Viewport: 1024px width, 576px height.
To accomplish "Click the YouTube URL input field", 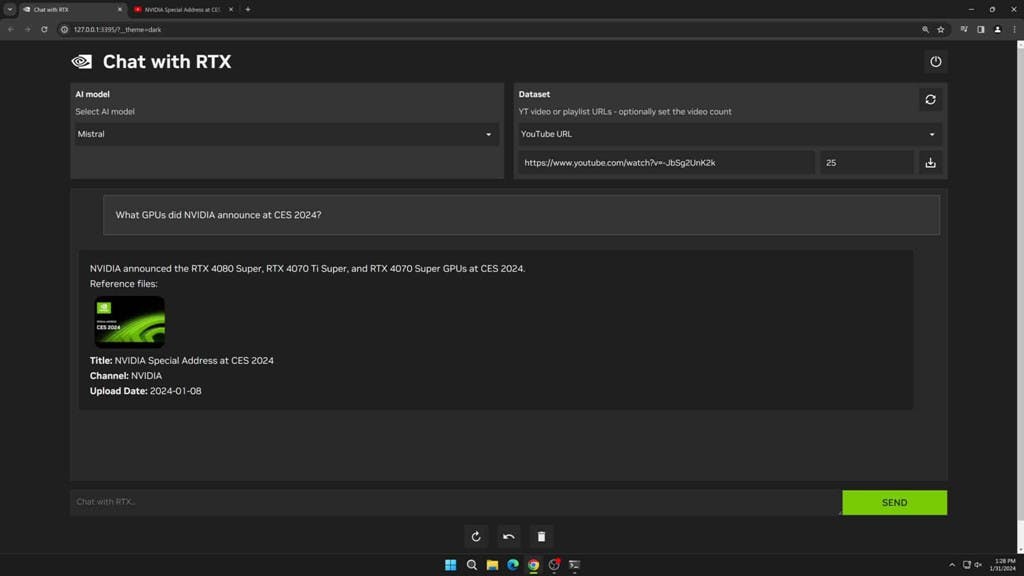I will (x=667, y=163).
